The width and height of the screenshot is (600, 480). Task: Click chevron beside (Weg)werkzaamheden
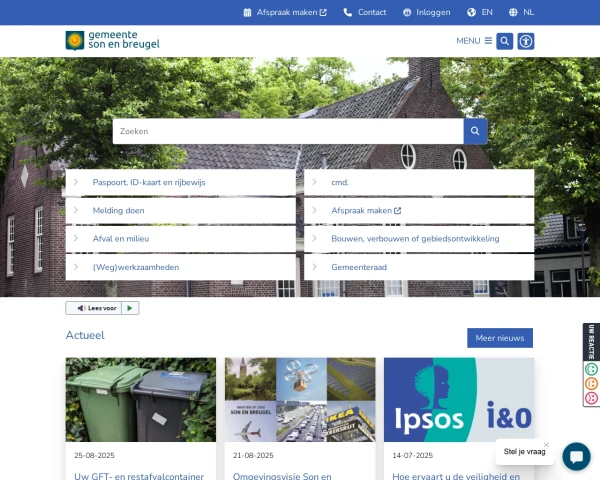click(76, 267)
